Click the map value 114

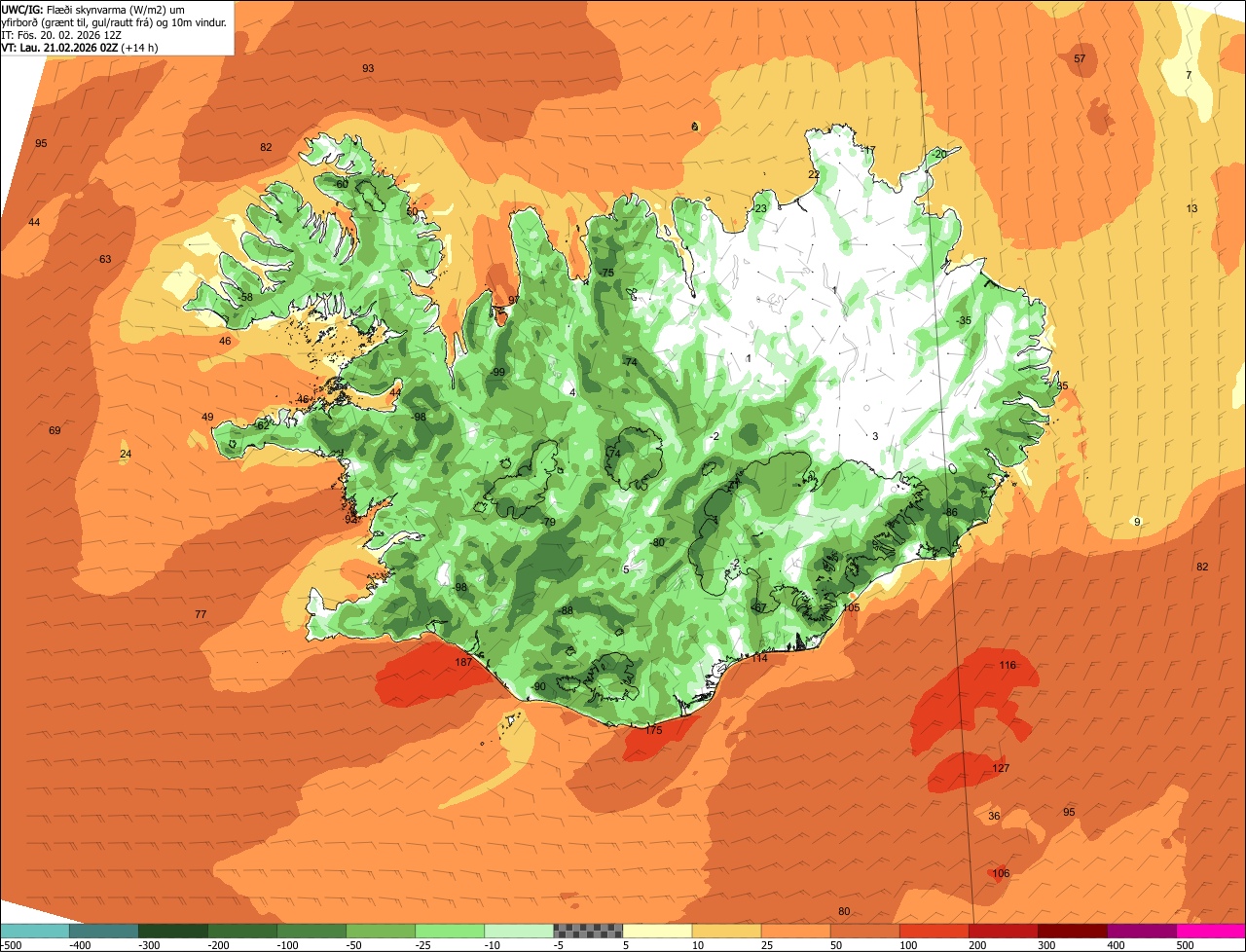coord(759,659)
